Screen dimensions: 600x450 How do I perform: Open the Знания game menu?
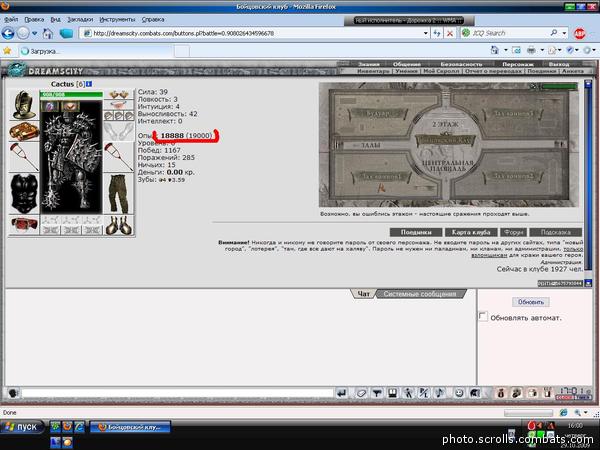(368, 64)
